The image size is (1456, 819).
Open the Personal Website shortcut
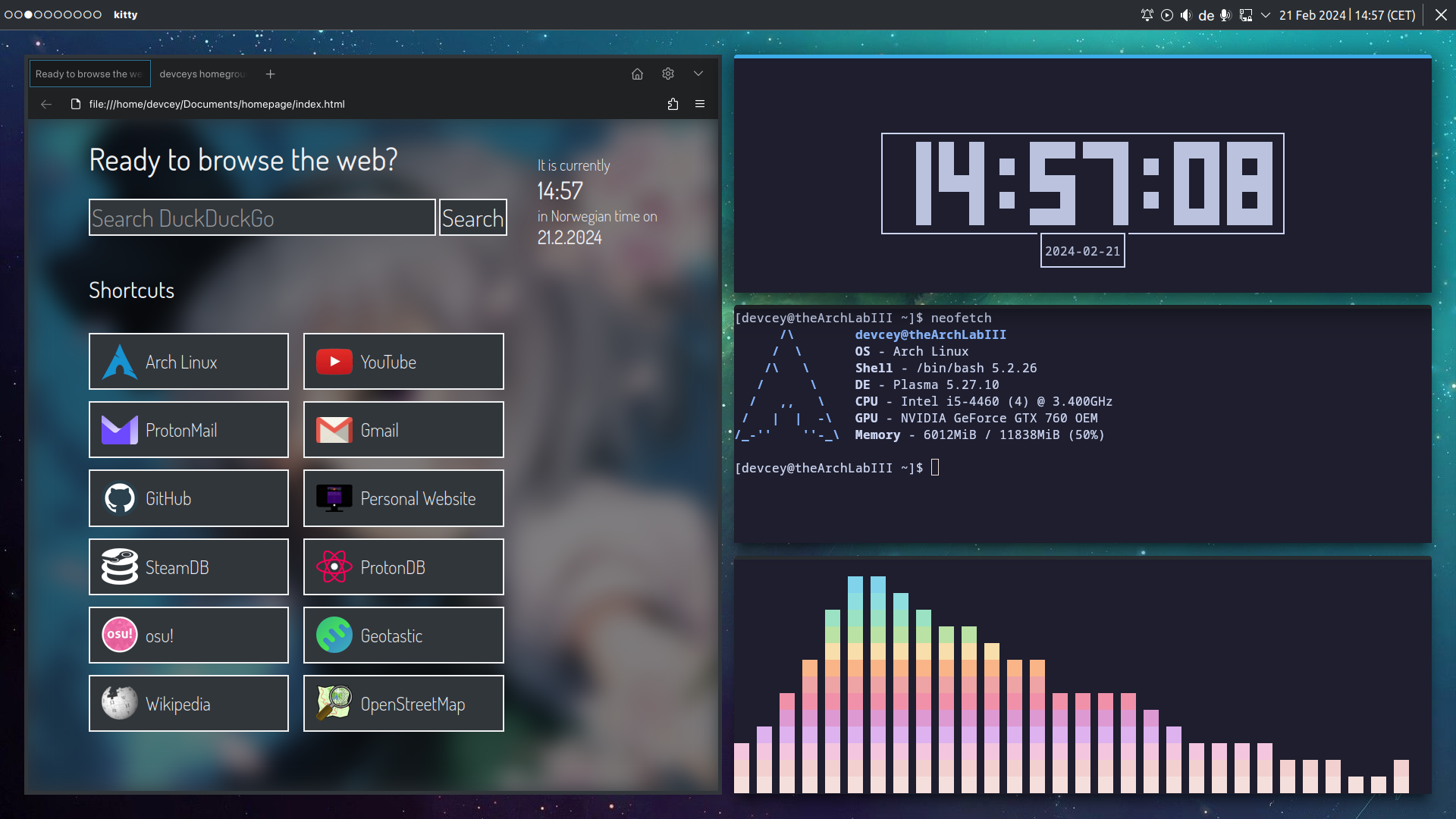(403, 498)
